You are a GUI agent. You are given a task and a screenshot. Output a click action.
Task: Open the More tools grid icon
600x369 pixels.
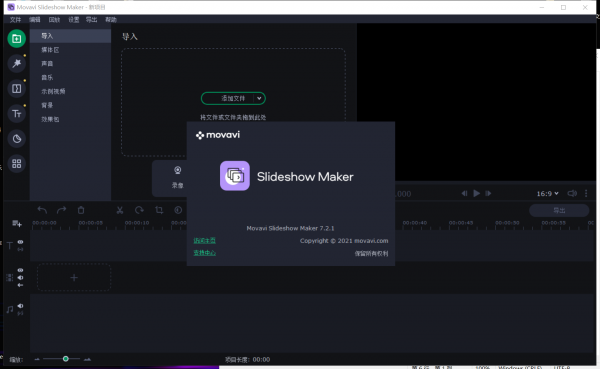point(16,164)
